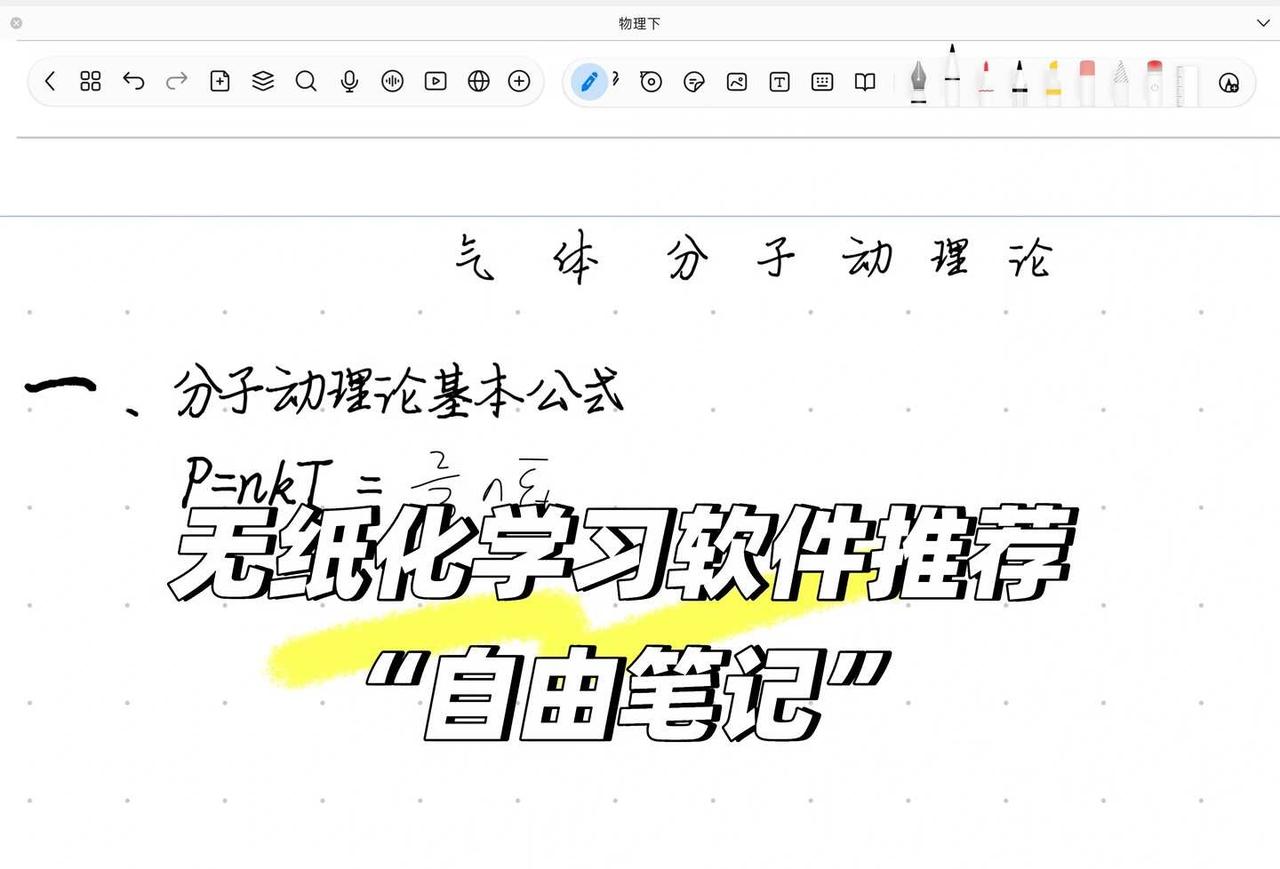This screenshot has width=1280, height=869.
Task: Open the sticker note tool
Action: coord(694,82)
